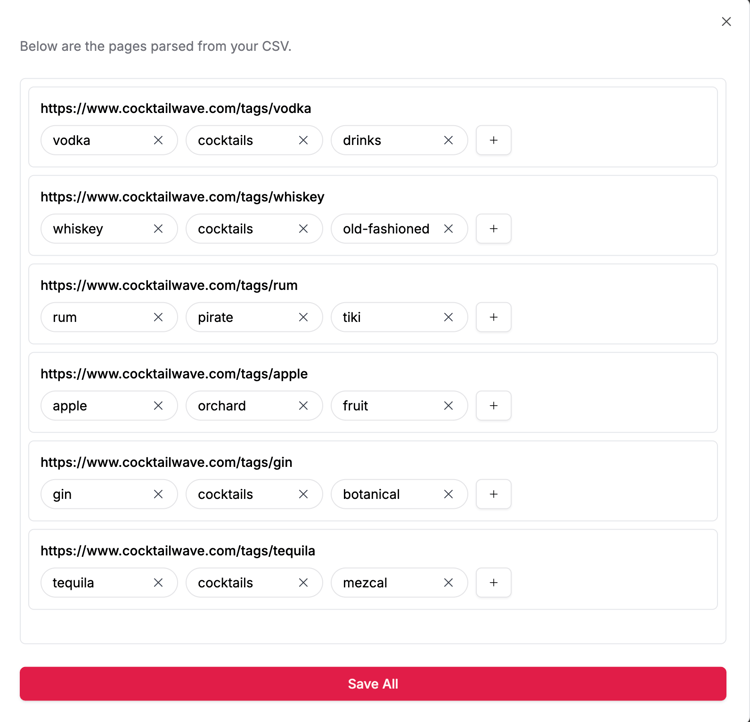Add a tag to the apple page
This screenshot has height=722, width=750.
click(x=493, y=406)
